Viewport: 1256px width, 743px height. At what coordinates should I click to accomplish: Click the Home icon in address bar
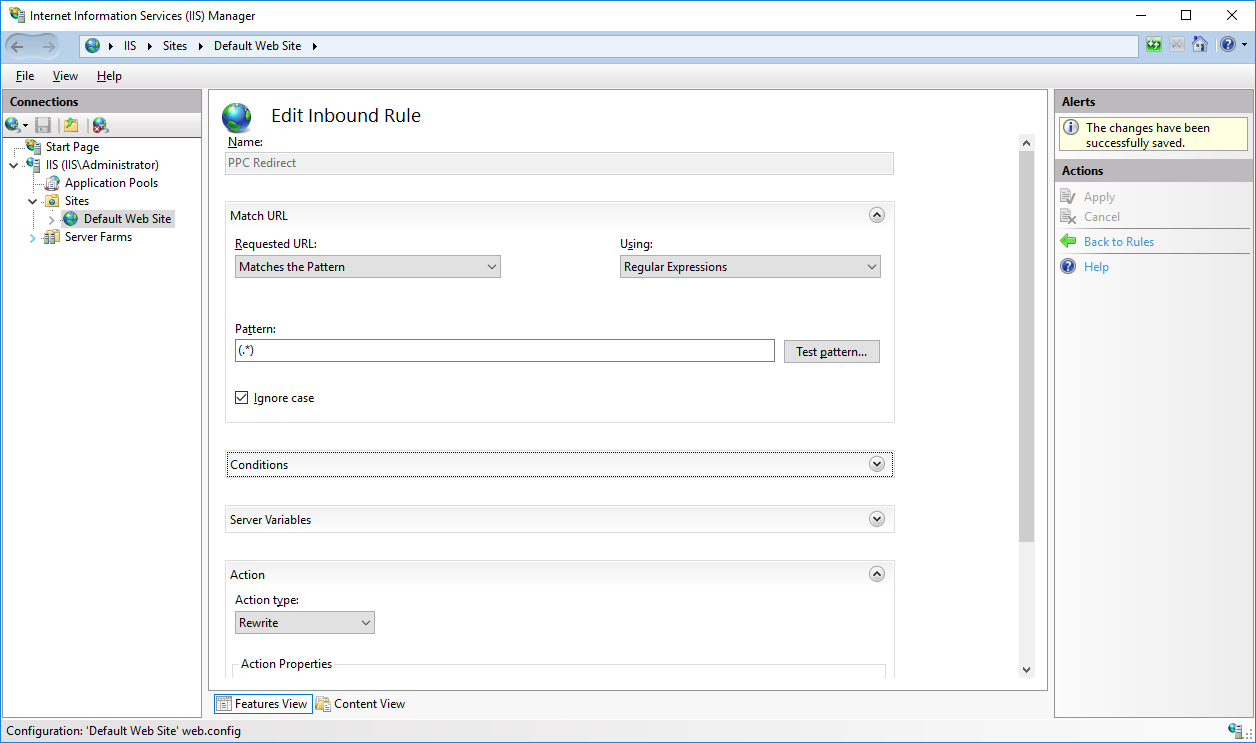point(1200,45)
